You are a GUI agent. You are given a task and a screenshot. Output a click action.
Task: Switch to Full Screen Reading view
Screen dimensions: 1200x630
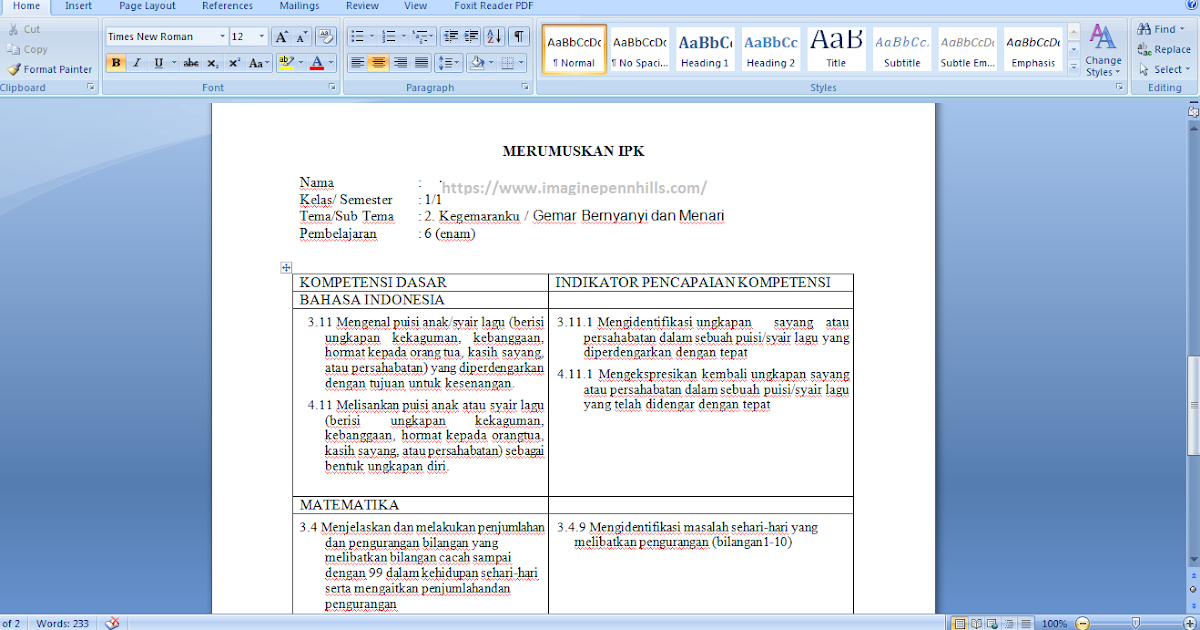point(977,623)
